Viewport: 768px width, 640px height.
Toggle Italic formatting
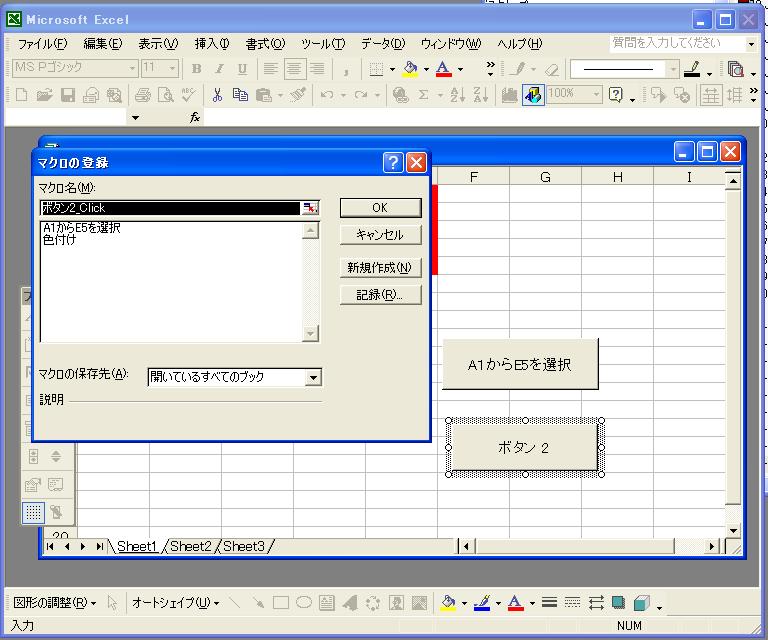coord(219,69)
